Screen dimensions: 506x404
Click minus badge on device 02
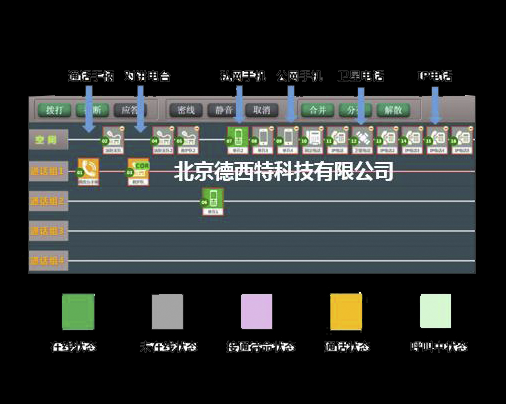point(122,128)
